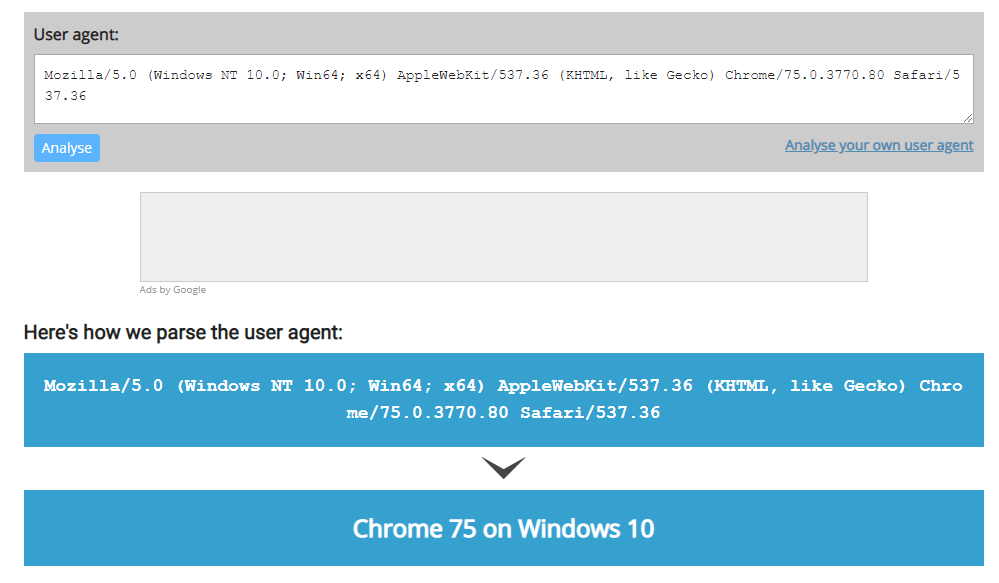
Task: Click the 'Chrome 75 on Windows 10' result
Action: click(503, 528)
